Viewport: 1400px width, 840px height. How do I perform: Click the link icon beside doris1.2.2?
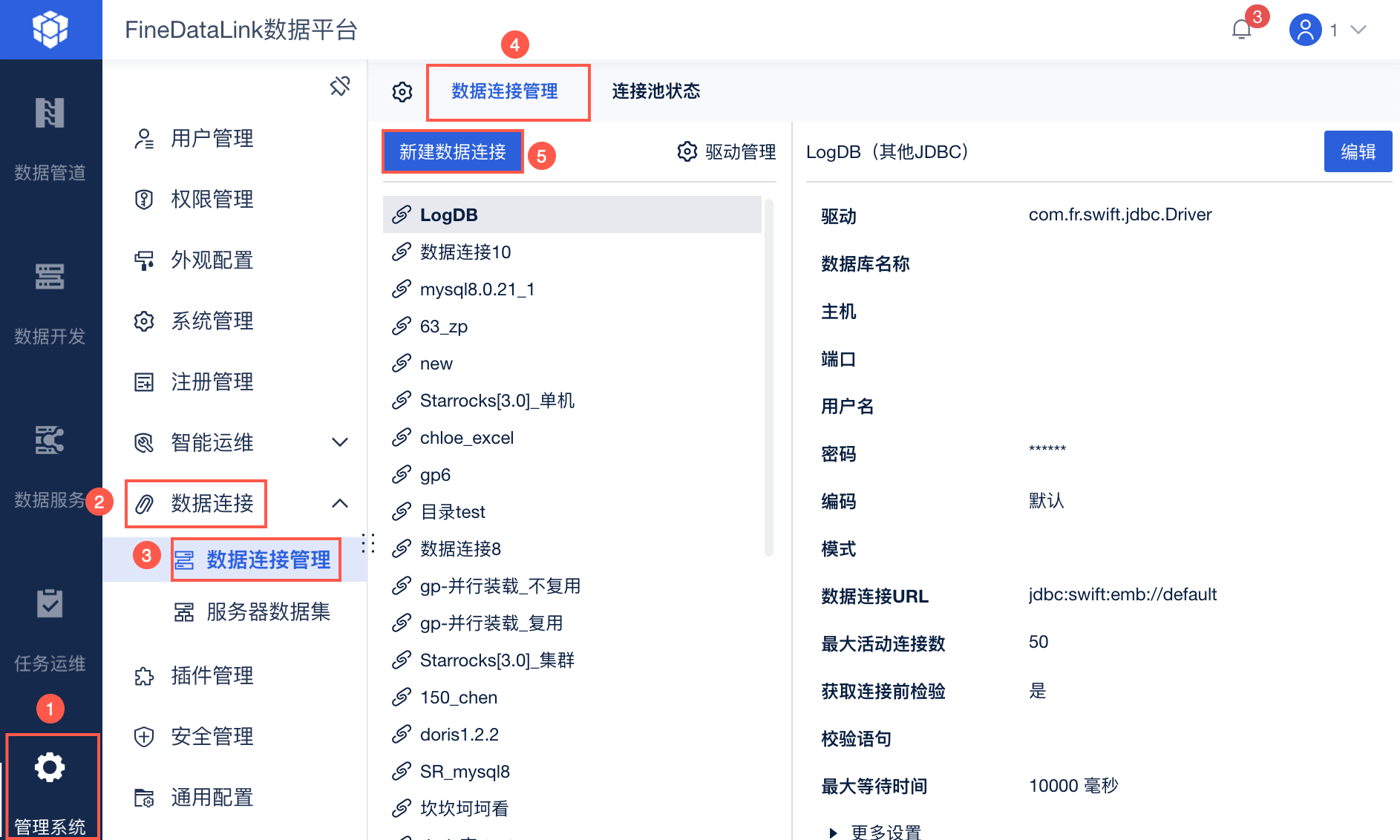coord(402,734)
